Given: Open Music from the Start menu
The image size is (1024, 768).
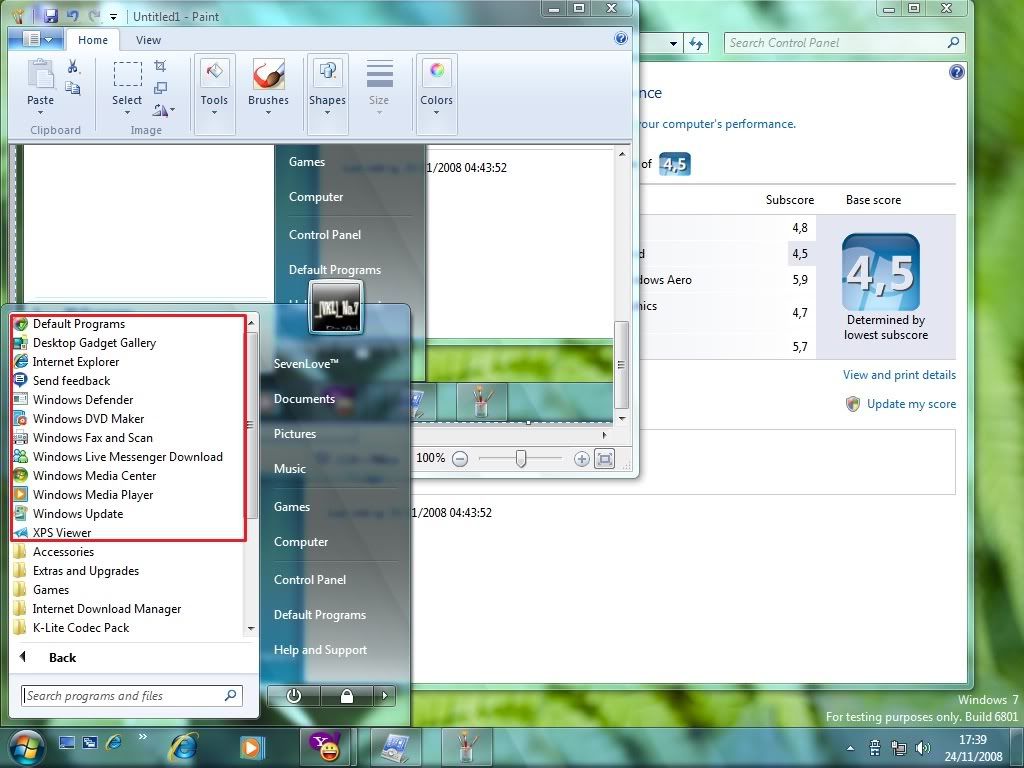Looking at the screenshot, I should pos(290,469).
